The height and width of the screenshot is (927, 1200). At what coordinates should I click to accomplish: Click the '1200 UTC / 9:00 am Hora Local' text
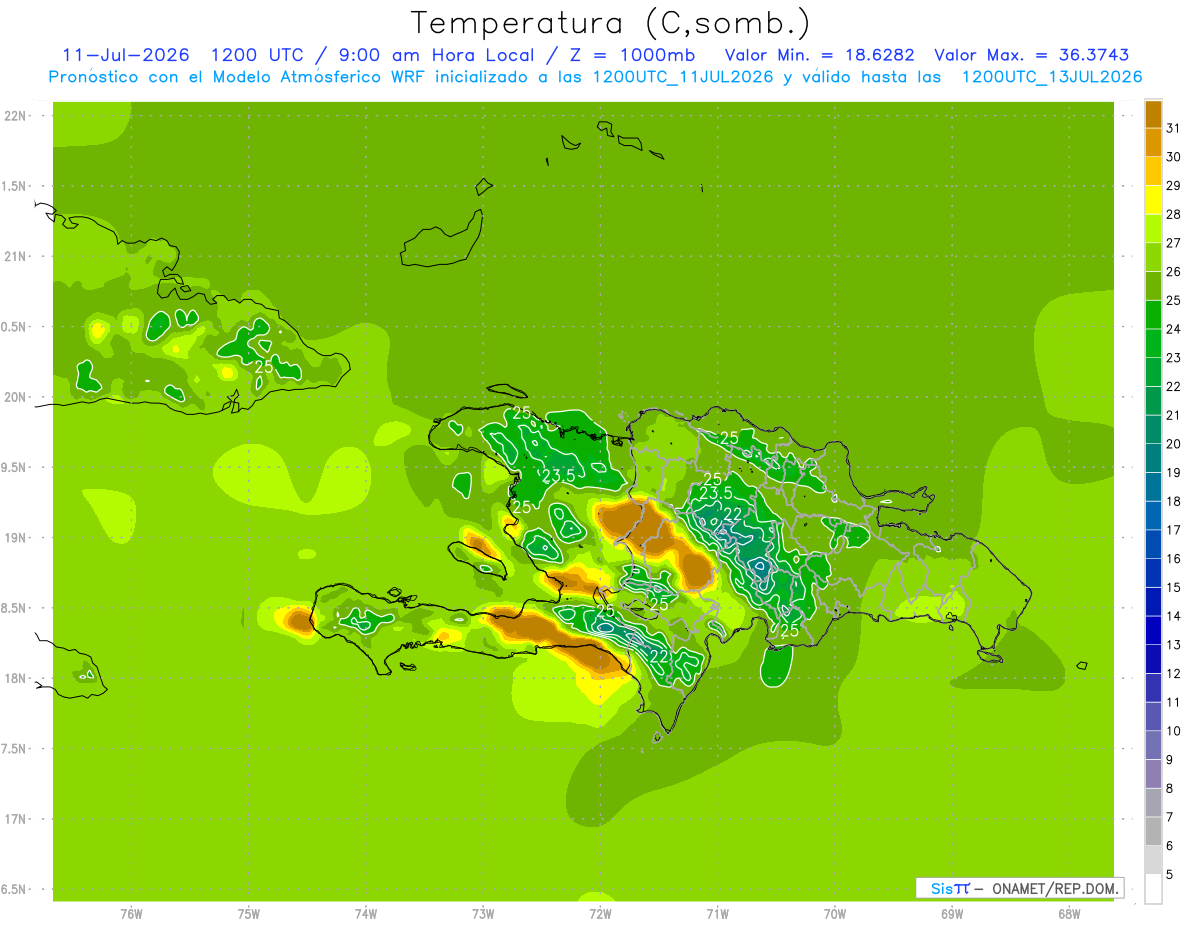tap(375, 55)
